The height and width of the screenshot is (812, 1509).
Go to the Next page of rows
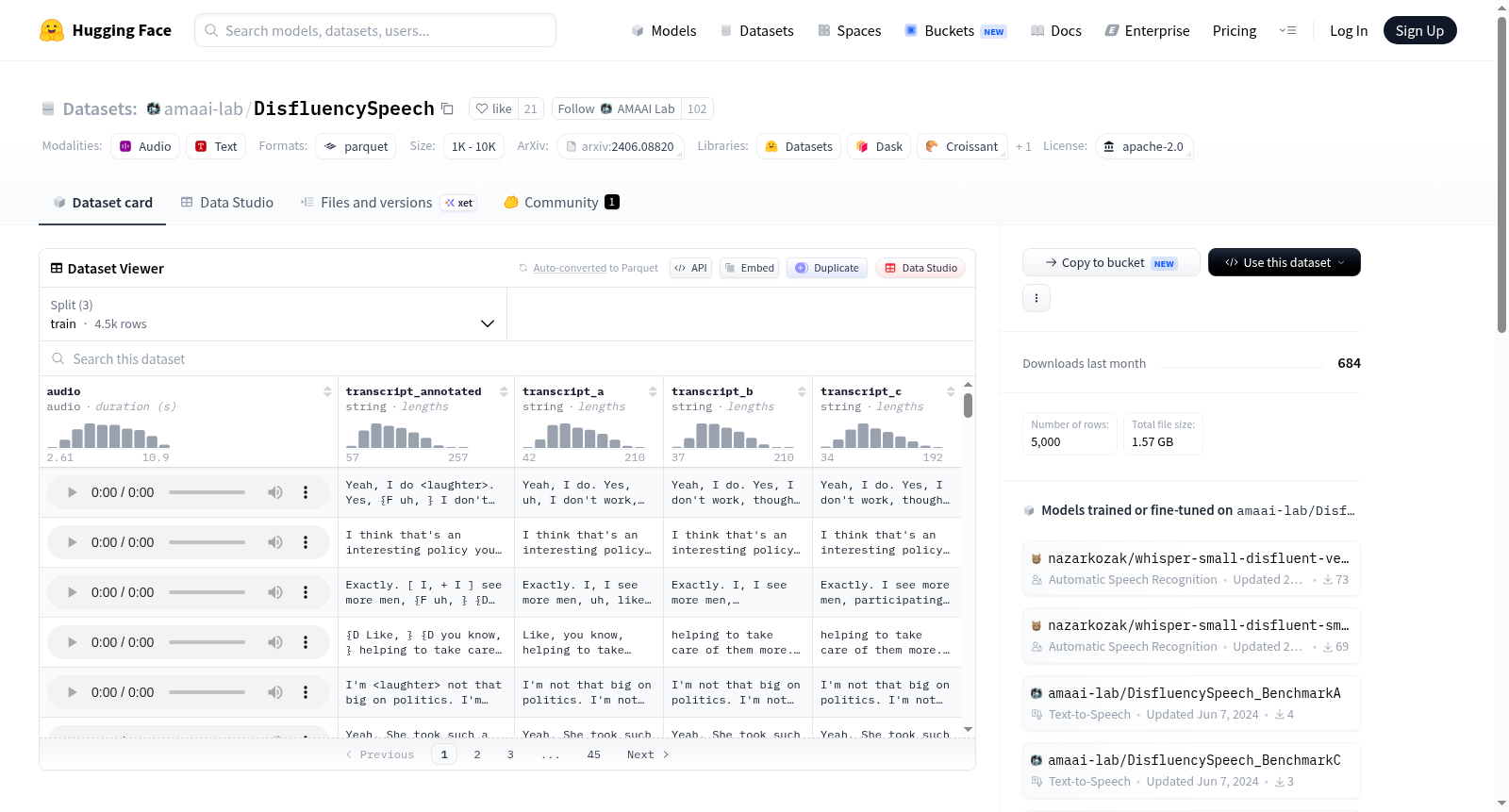[647, 754]
